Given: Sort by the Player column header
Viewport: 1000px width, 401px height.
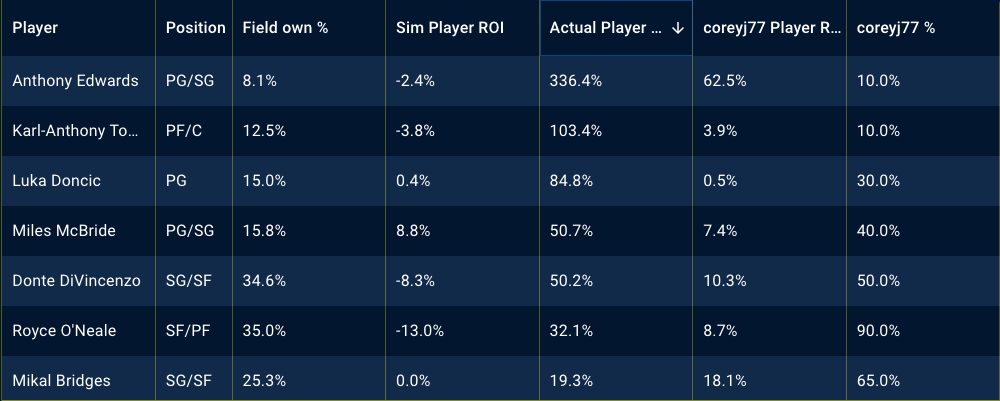Looking at the screenshot, I should tap(35, 28).
